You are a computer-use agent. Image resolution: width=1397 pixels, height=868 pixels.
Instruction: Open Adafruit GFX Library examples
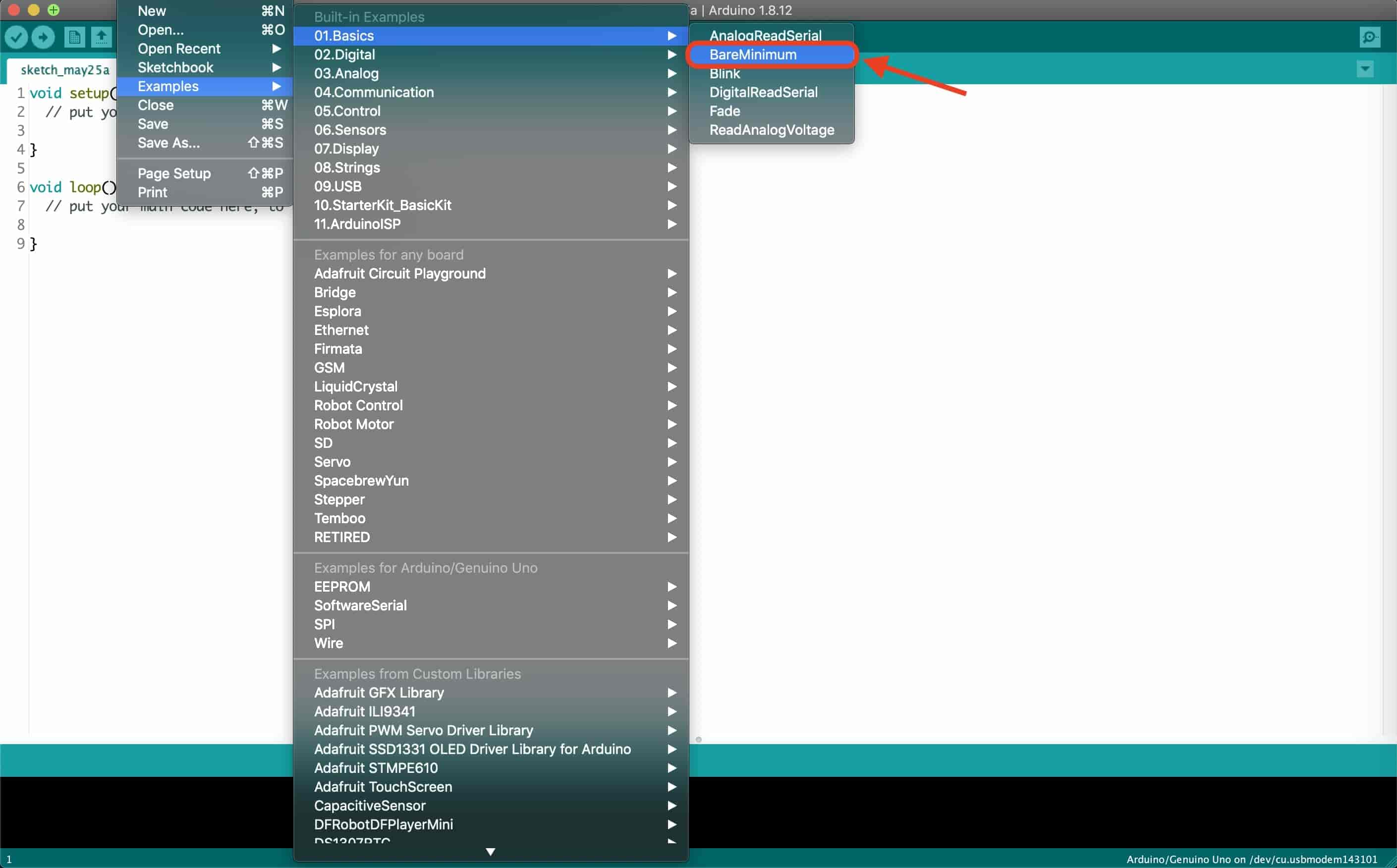491,693
